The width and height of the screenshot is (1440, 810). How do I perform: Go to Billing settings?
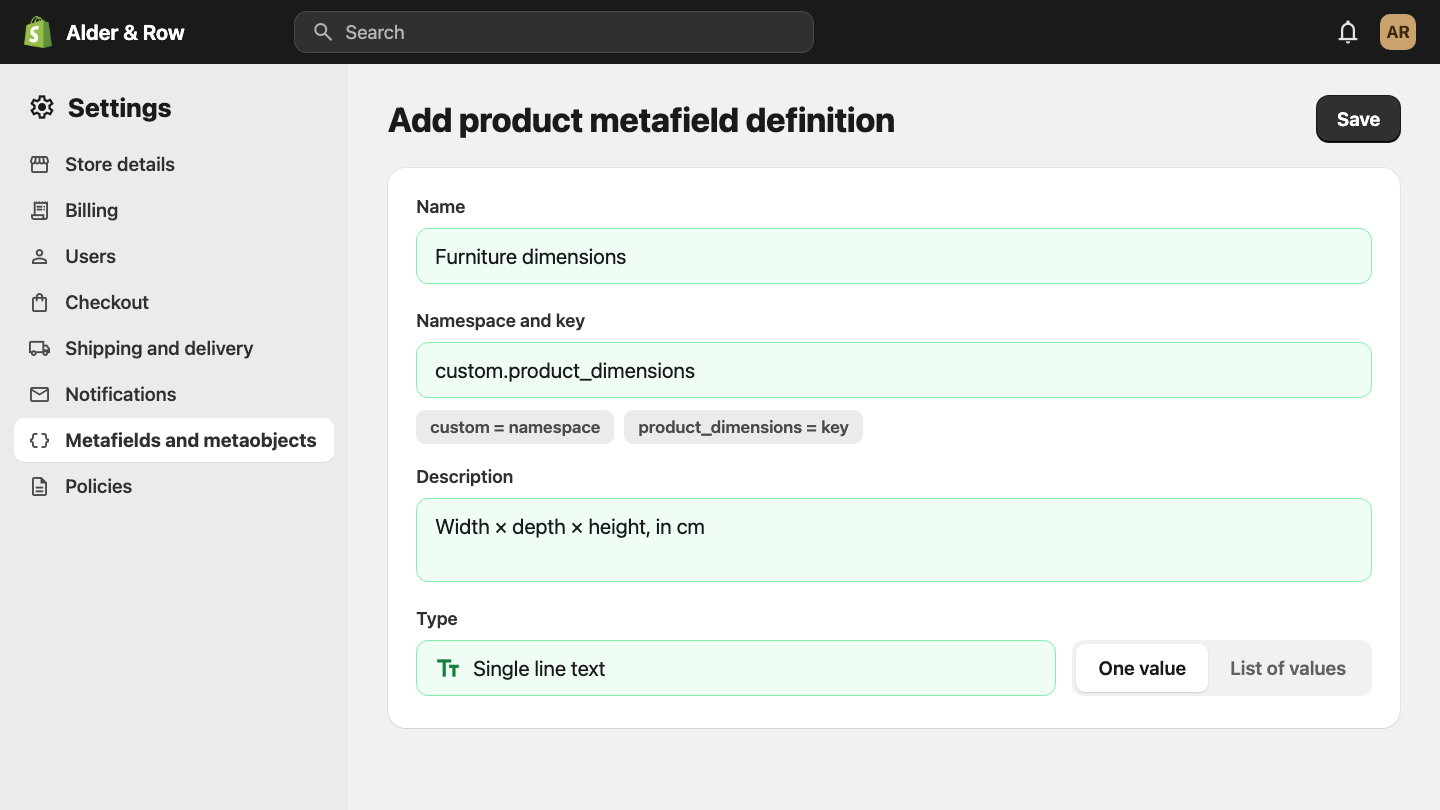coord(174,210)
